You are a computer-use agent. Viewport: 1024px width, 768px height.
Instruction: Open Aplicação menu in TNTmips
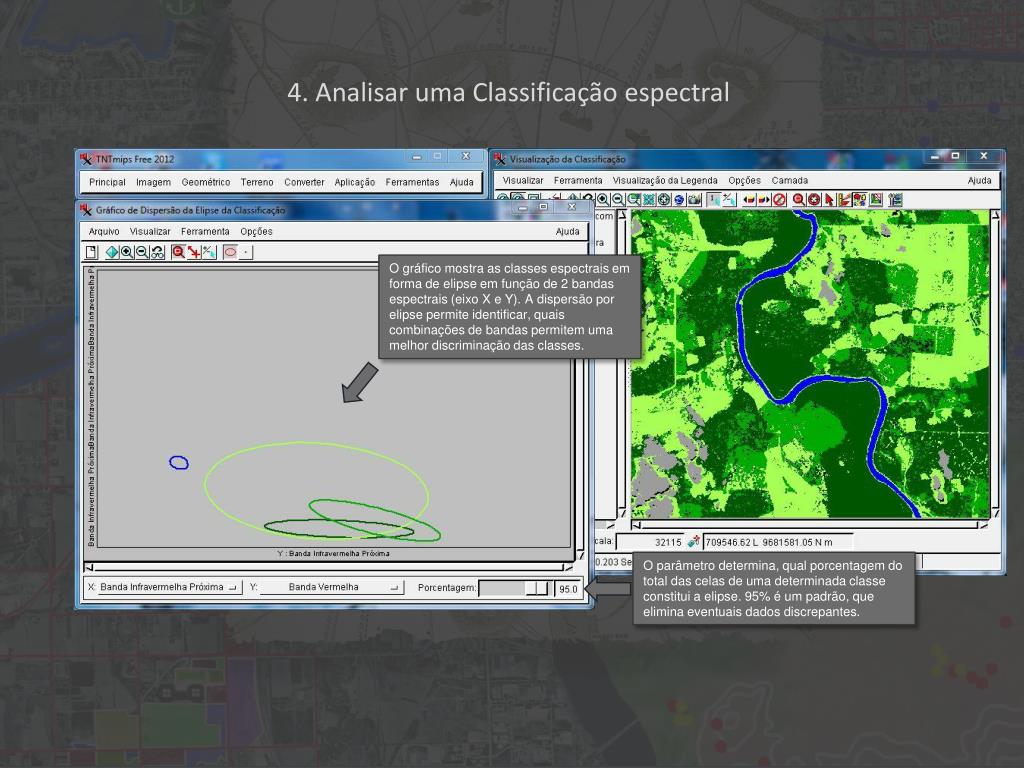point(355,182)
